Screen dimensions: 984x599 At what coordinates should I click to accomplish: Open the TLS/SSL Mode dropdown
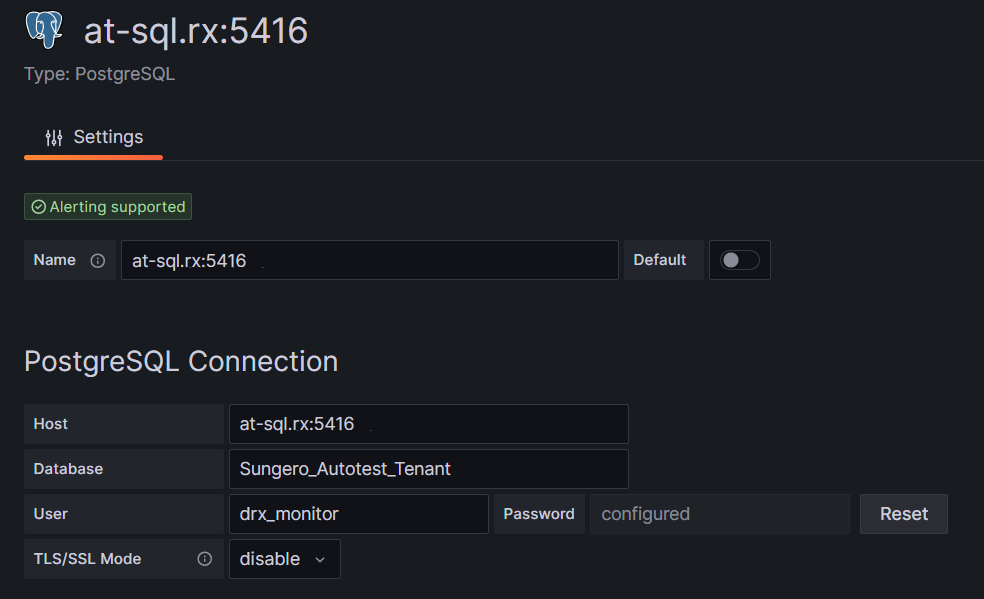pos(284,559)
